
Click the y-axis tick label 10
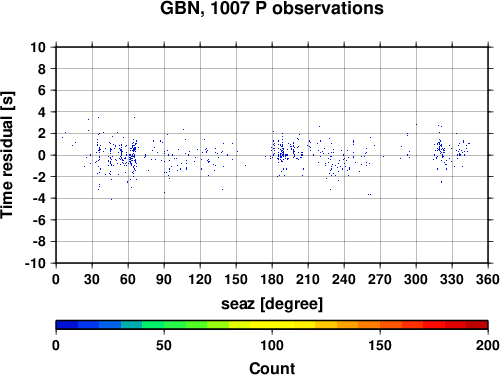(38, 47)
